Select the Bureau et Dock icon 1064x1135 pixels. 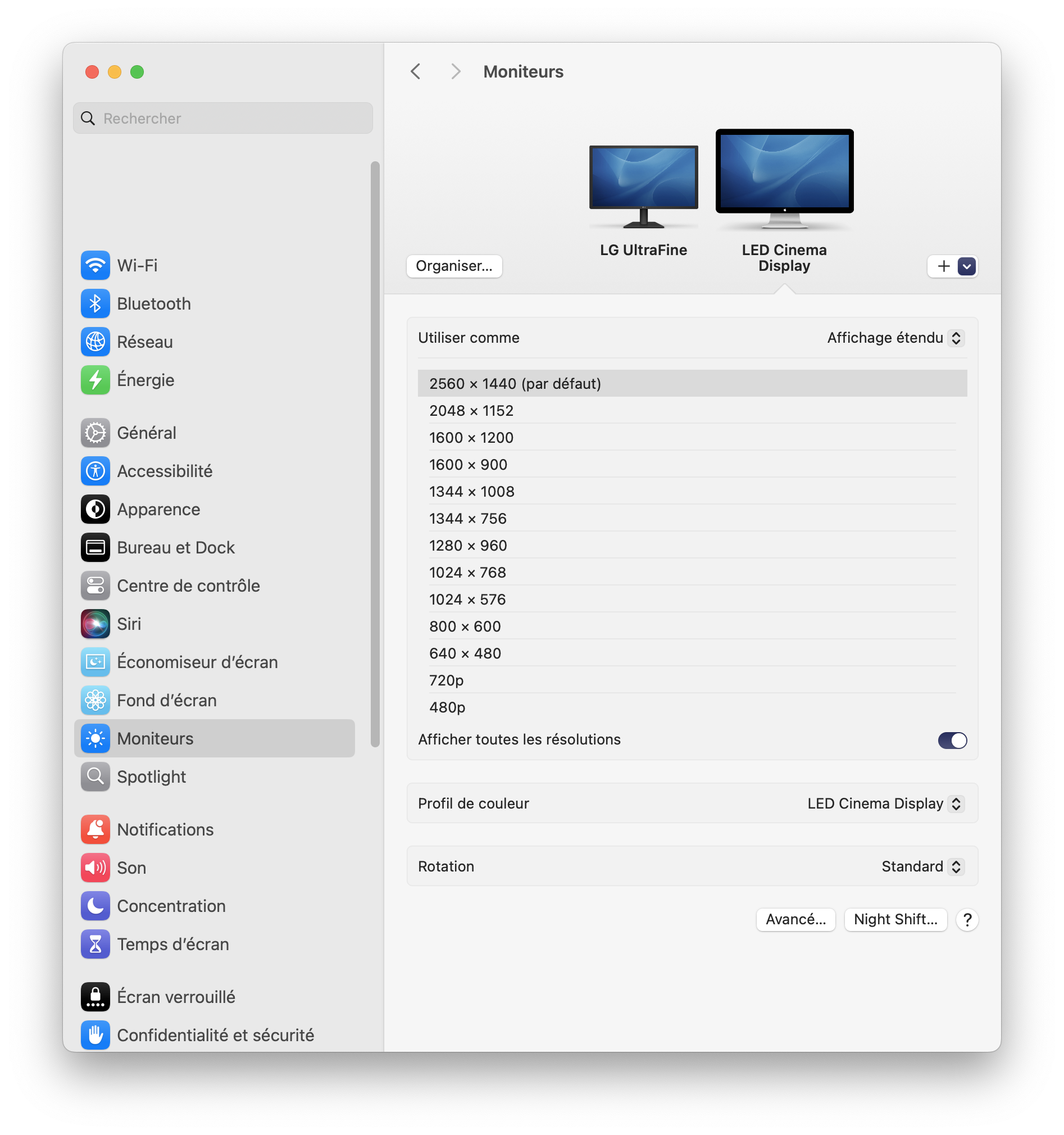pos(96,547)
